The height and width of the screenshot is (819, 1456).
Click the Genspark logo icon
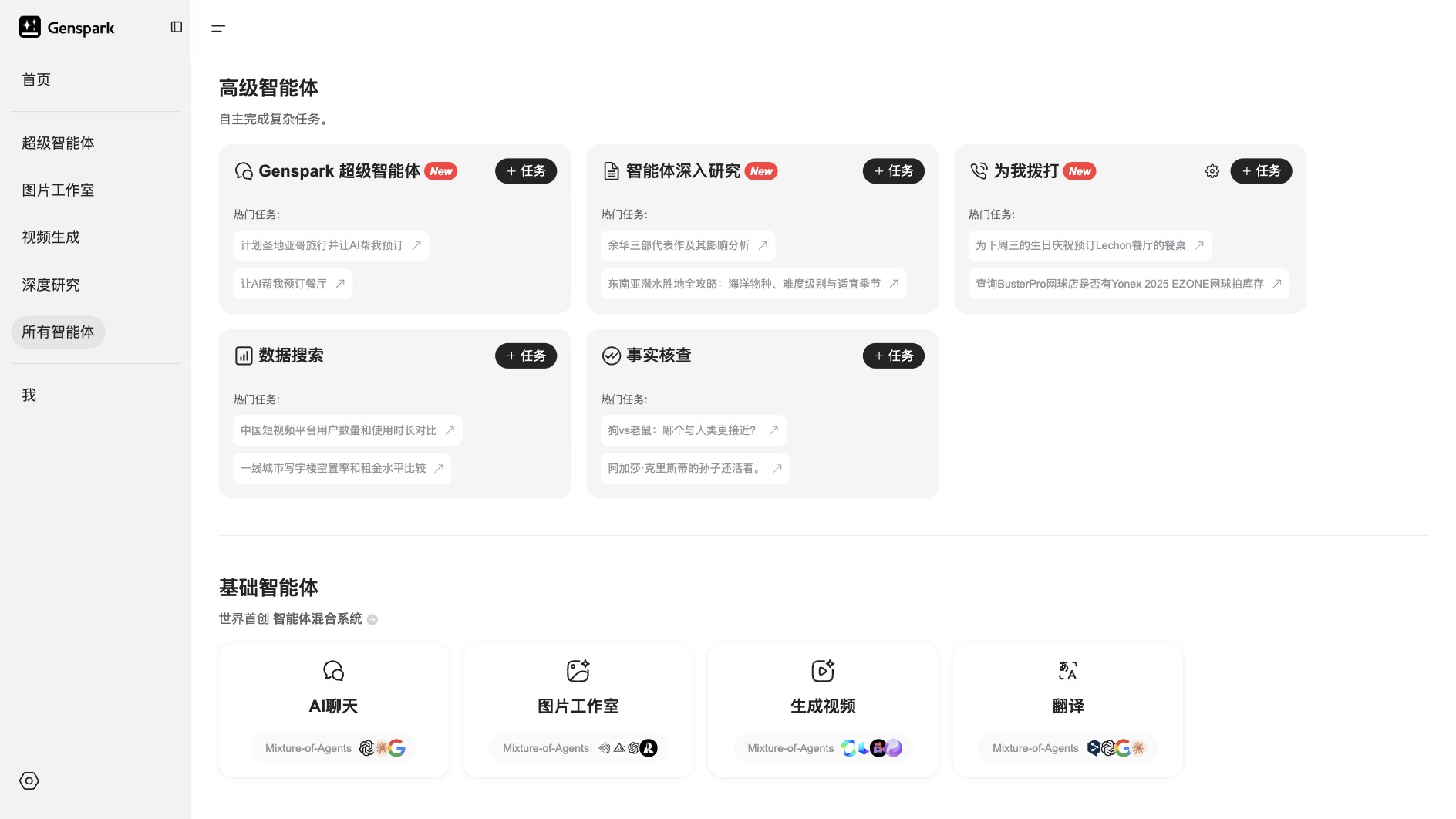click(29, 26)
